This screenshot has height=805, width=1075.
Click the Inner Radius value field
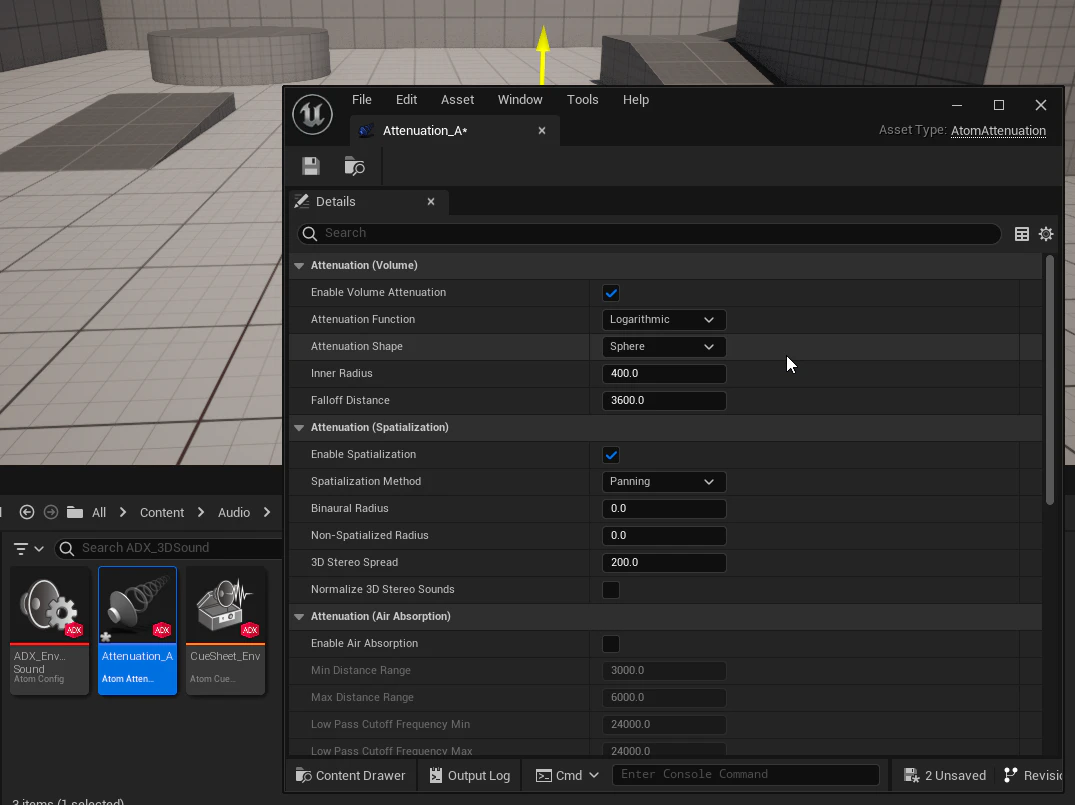click(x=664, y=374)
